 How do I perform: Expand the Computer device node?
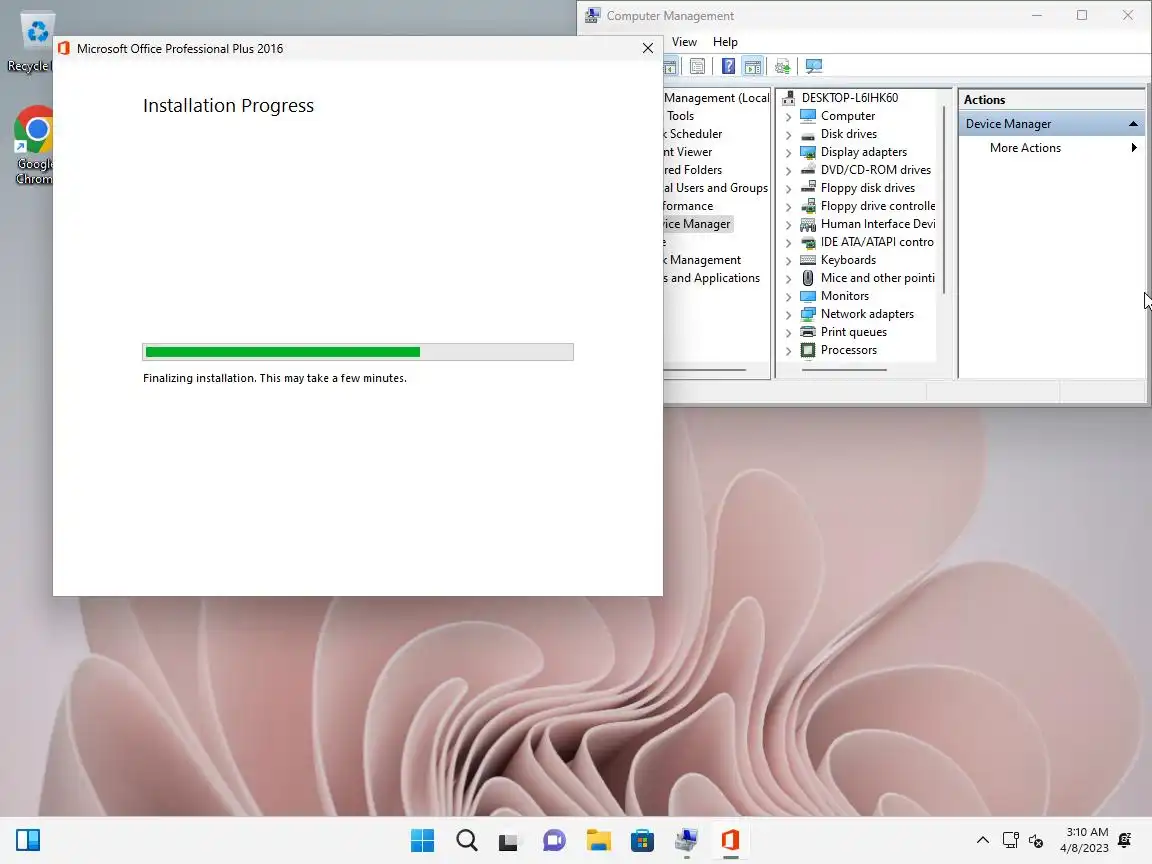point(788,116)
